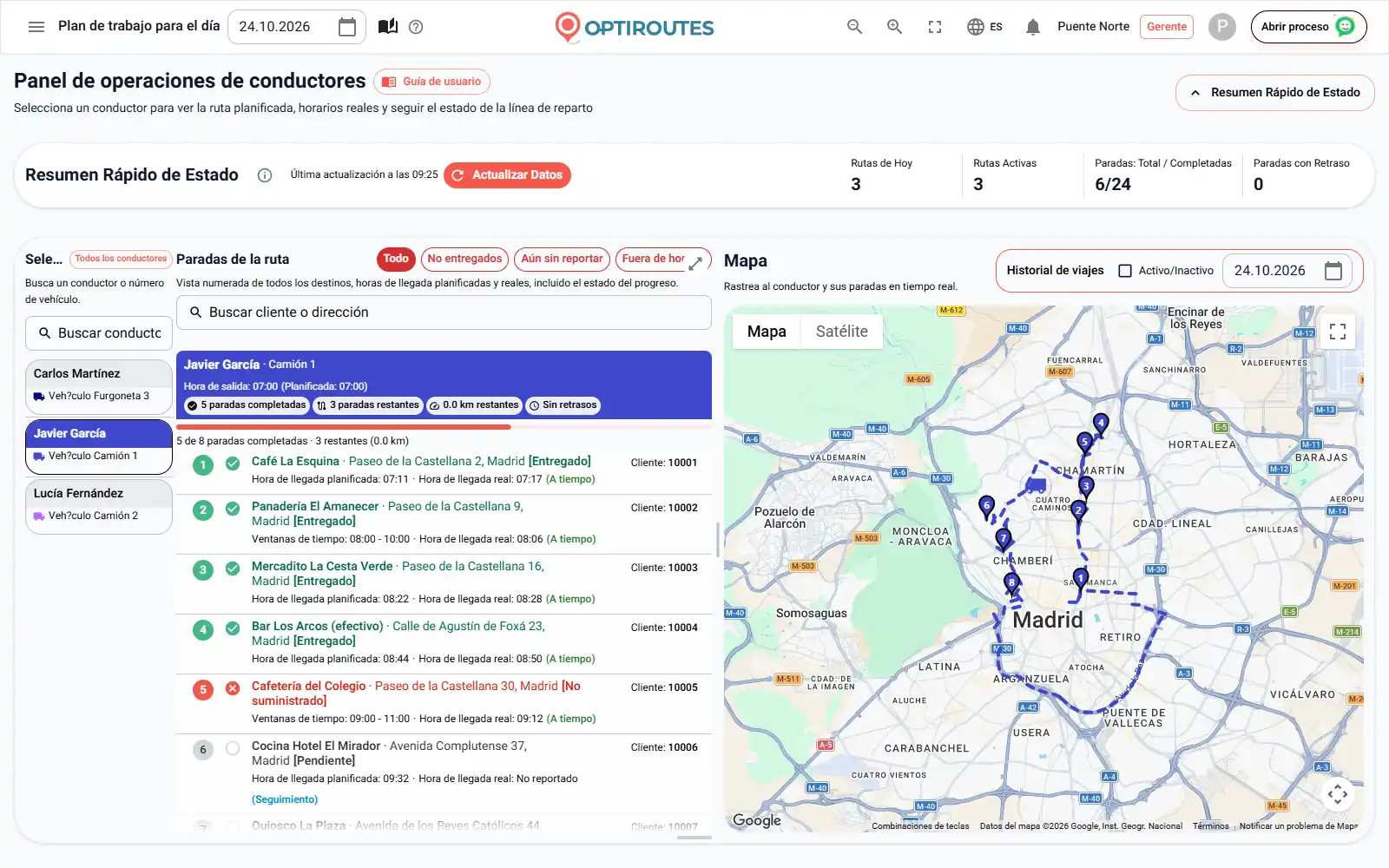This screenshot has width=1389, height=868.
Task: Click the Abrir proceso button
Action: pyautogui.click(x=1308, y=27)
